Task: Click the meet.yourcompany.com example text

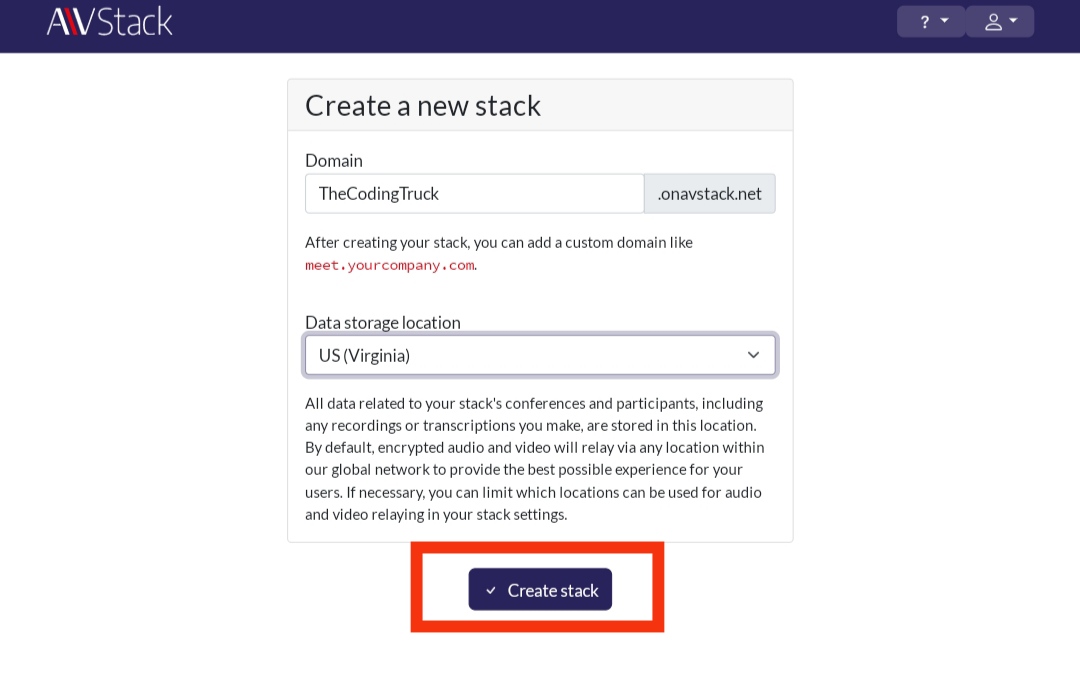Action: 389,265
